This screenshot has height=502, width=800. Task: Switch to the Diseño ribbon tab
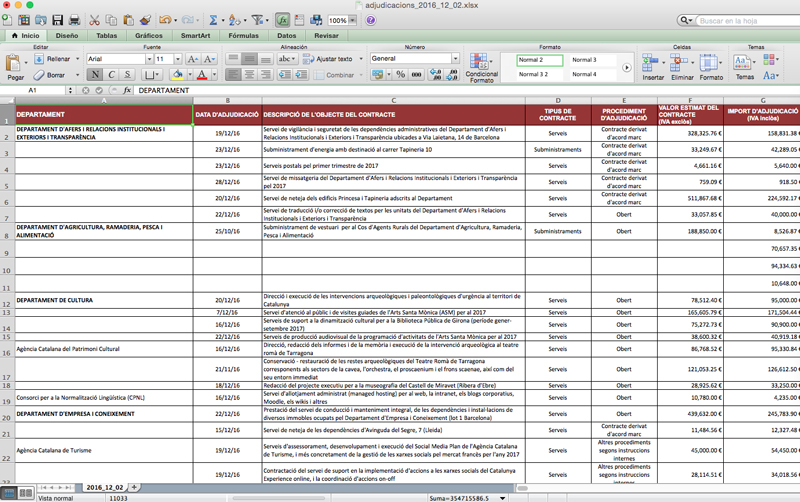coord(67,36)
